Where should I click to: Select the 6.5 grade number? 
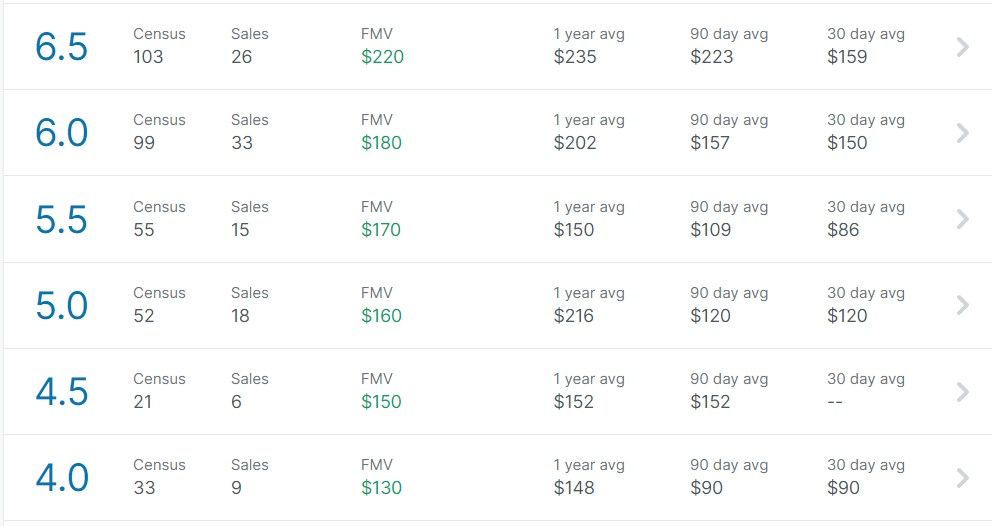[61, 47]
